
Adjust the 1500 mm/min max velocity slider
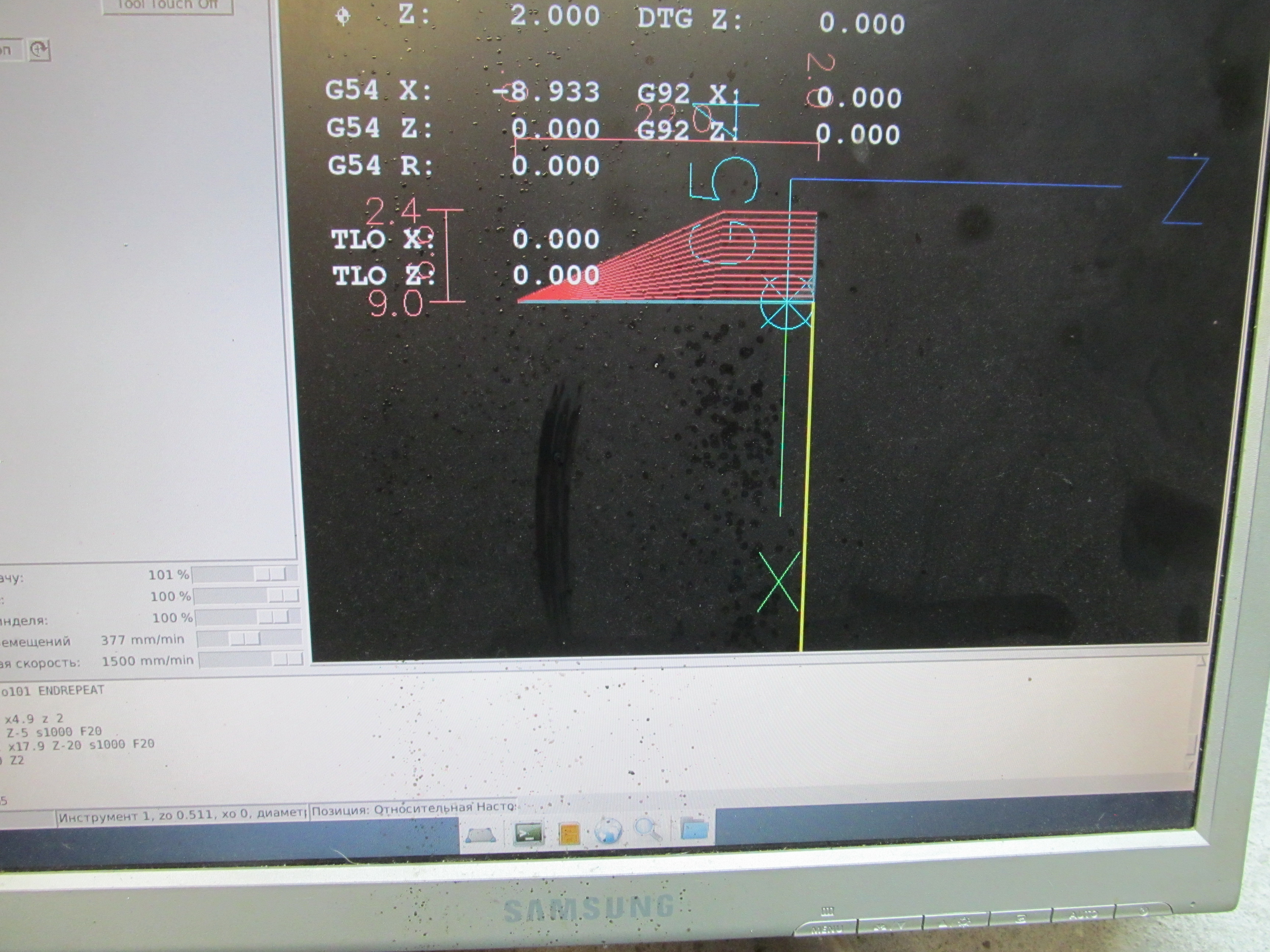288,660
